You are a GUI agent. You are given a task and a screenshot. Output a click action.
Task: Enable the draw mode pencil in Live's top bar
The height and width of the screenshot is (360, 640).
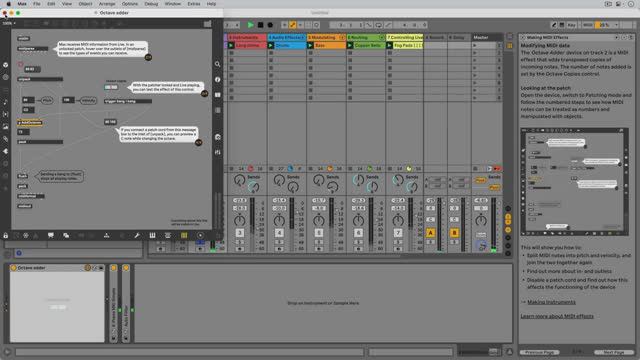pos(554,25)
